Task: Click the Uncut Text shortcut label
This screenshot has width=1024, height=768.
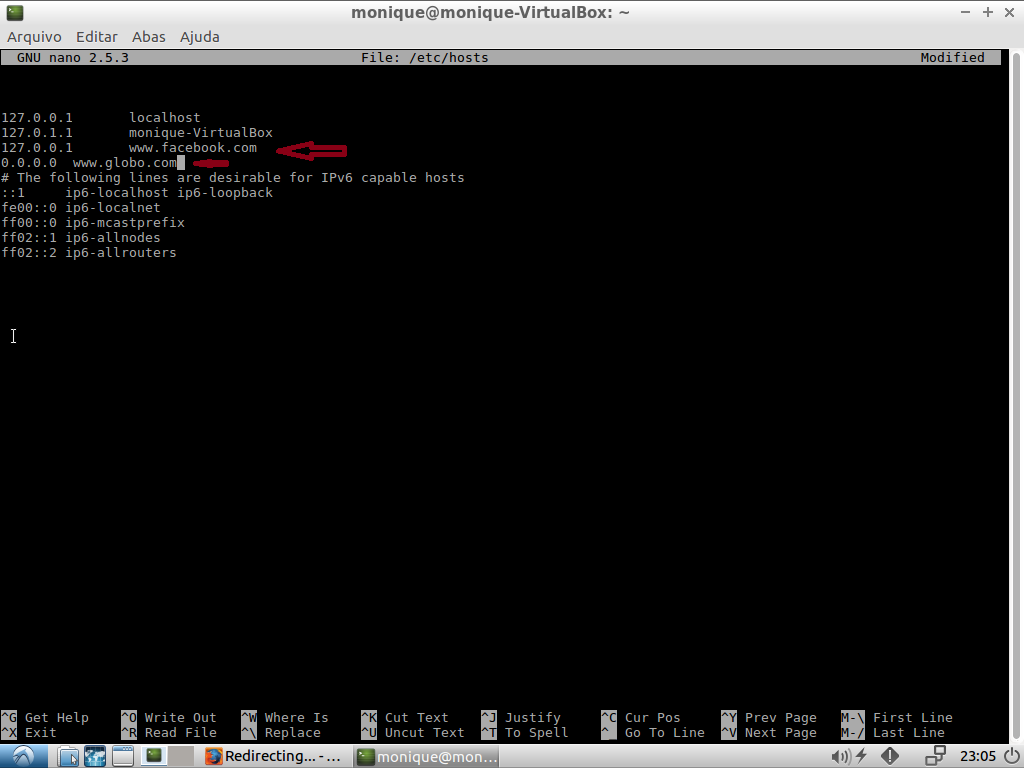Action: pyautogui.click(x=424, y=733)
